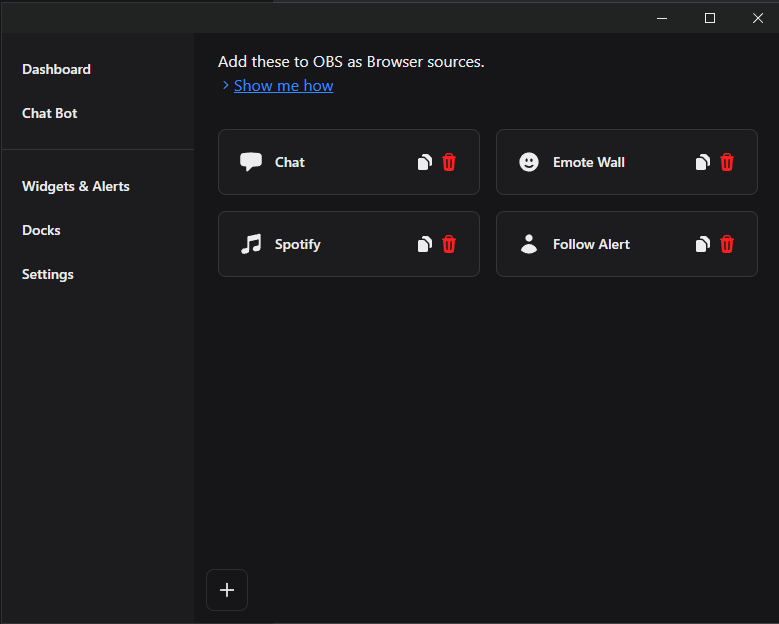Copy the Spotify widget URL
Screen dimensions: 779x624
425,244
